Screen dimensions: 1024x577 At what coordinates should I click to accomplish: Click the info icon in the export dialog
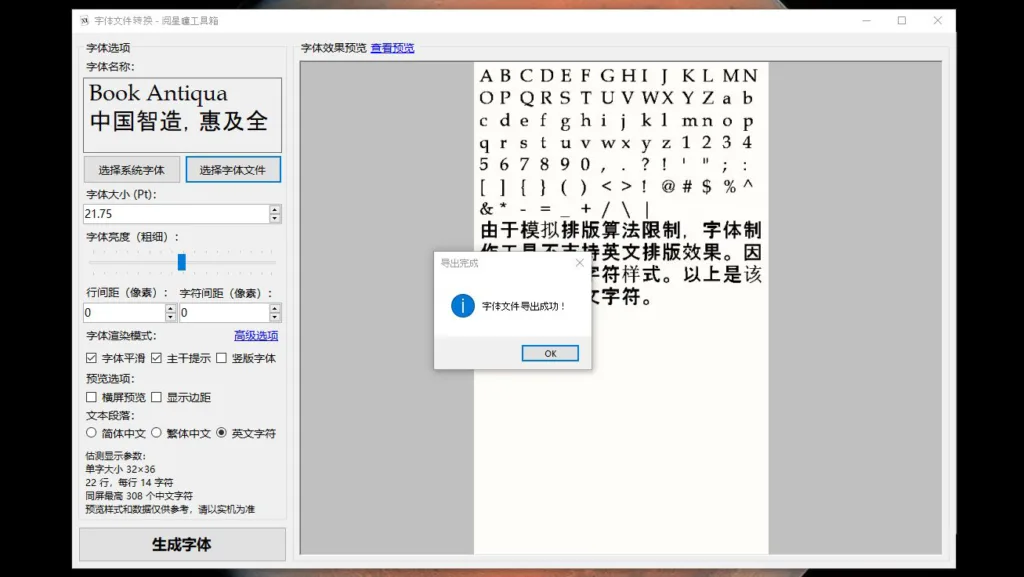click(x=461, y=307)
